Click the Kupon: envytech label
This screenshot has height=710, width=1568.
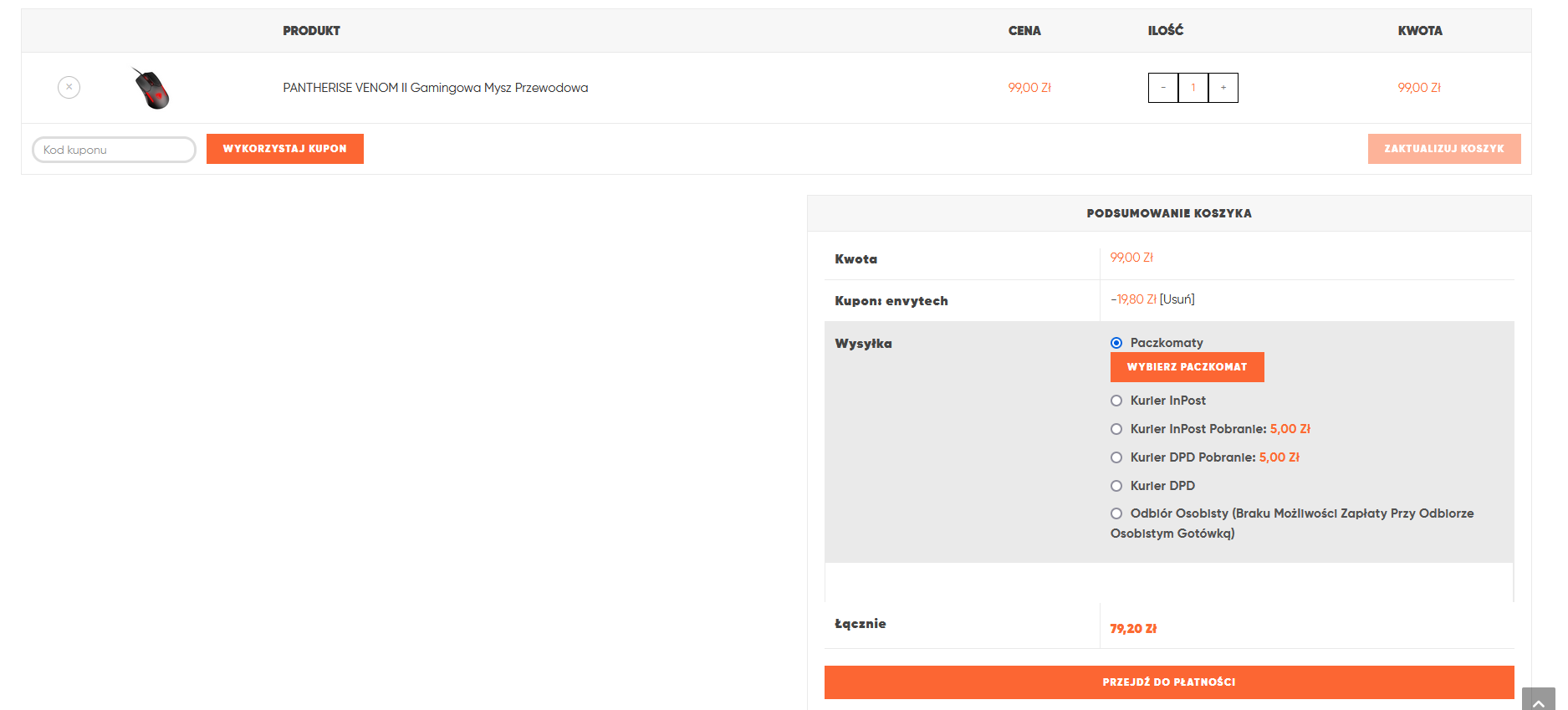click(x=891, y=301)
